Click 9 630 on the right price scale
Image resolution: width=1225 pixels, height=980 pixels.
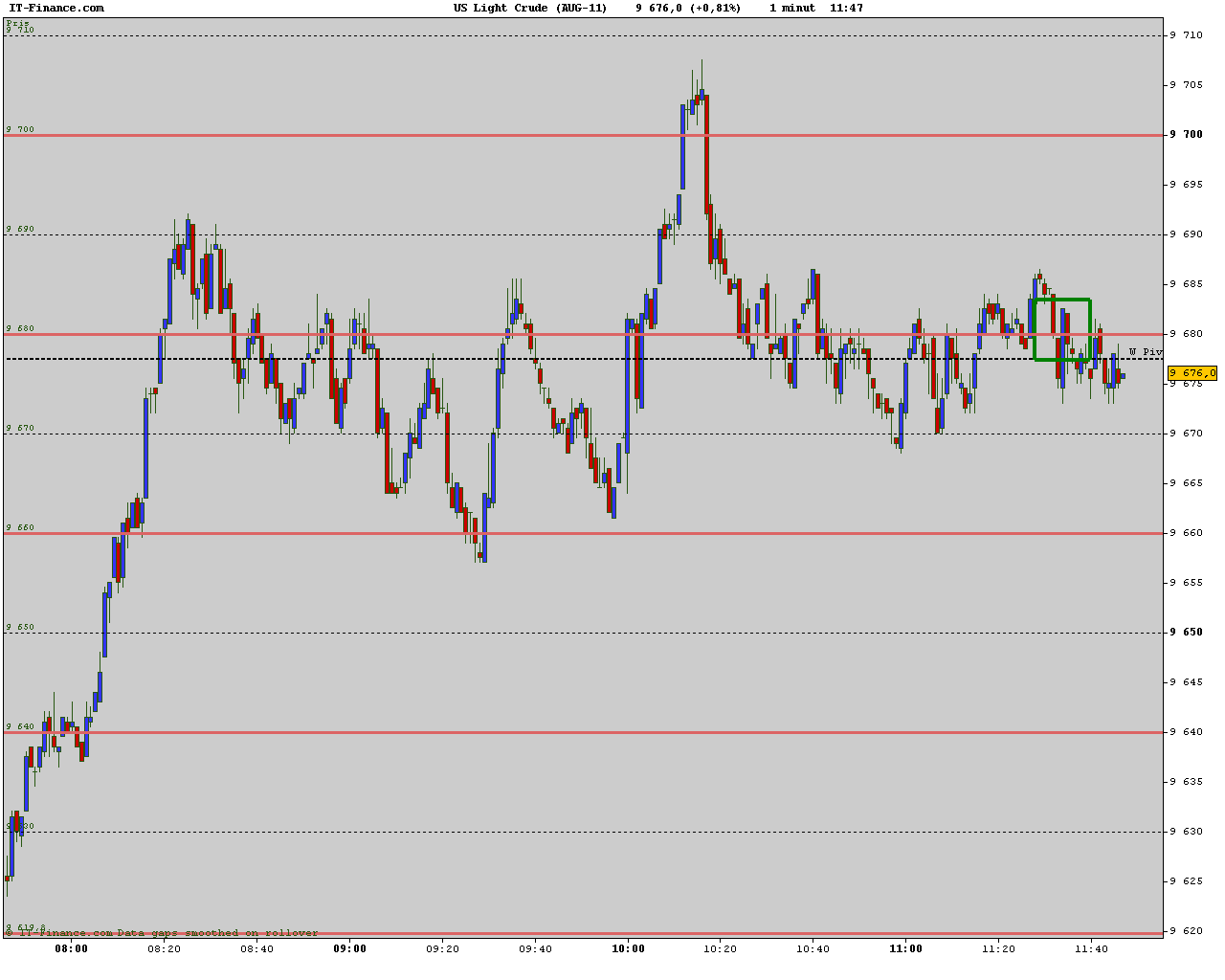coord(1186,832)
